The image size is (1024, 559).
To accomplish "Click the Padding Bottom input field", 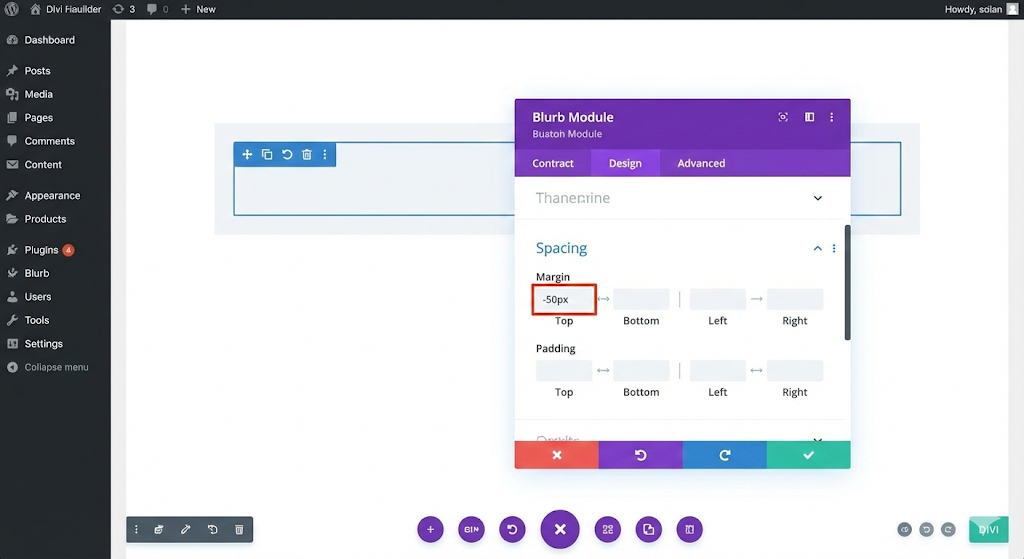I will point(641,370).
